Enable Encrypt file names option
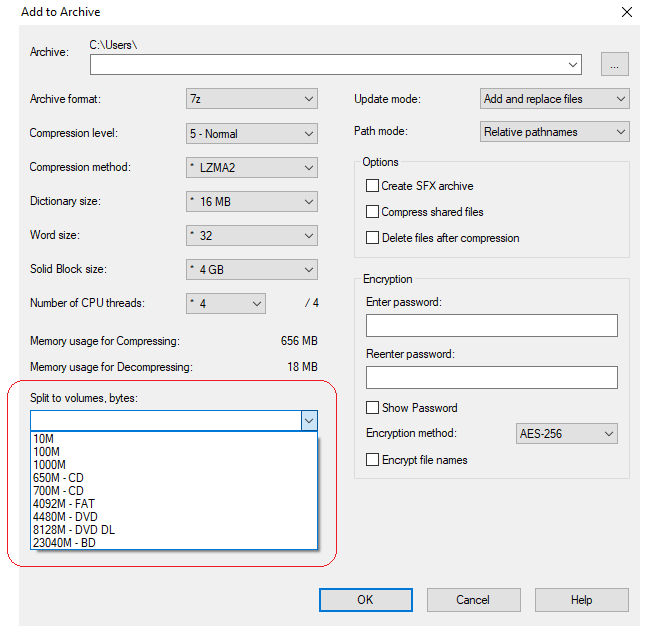 coord(373,460)
